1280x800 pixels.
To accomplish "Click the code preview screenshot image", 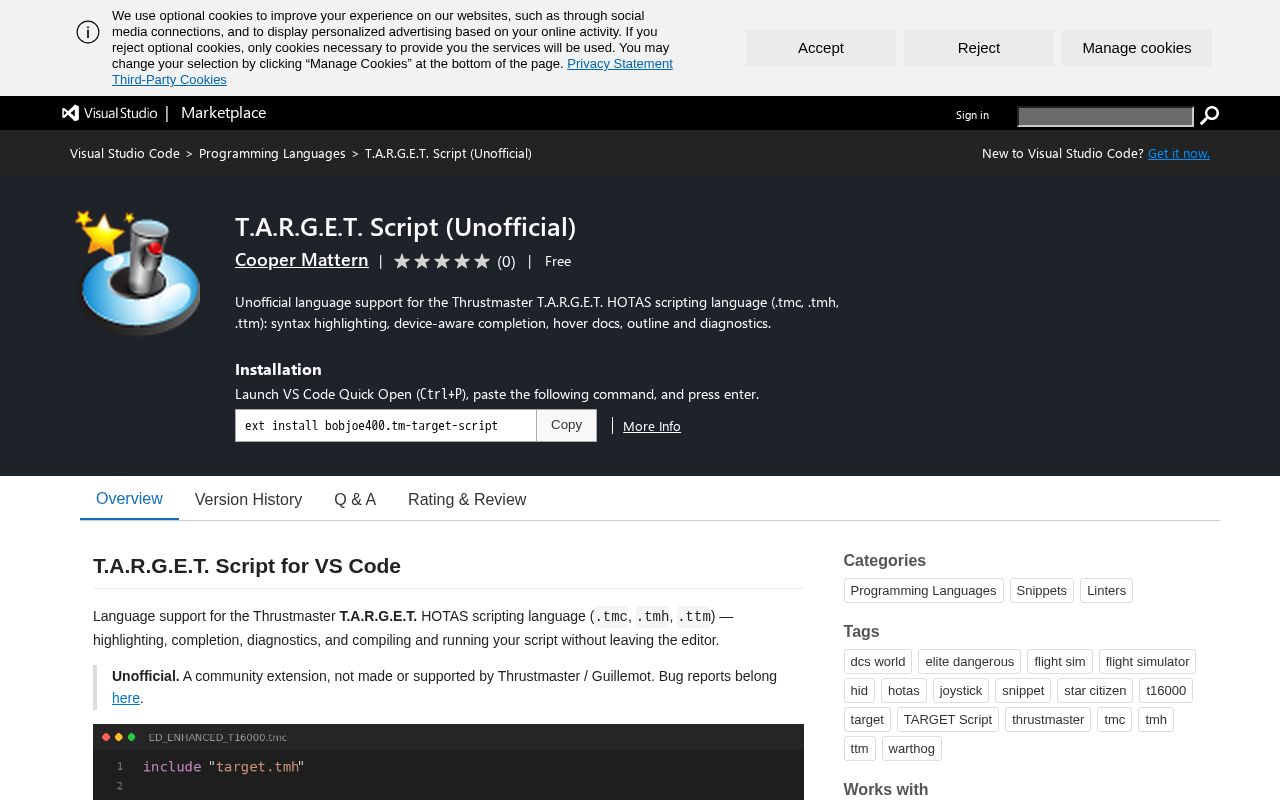I will point(448,762).
